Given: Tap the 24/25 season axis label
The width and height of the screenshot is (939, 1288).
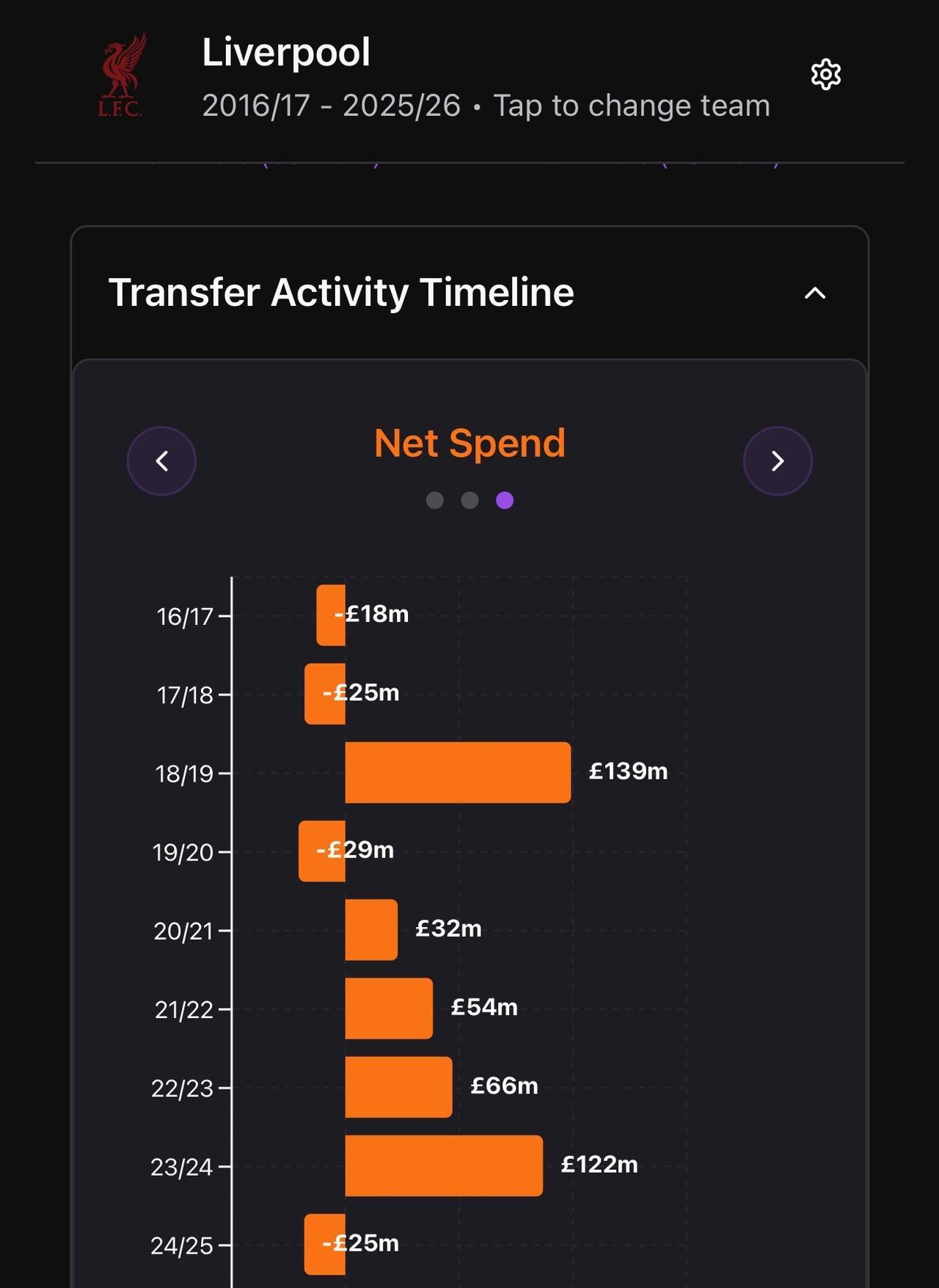Looking at the screenshot, I should pos(181,1245).
